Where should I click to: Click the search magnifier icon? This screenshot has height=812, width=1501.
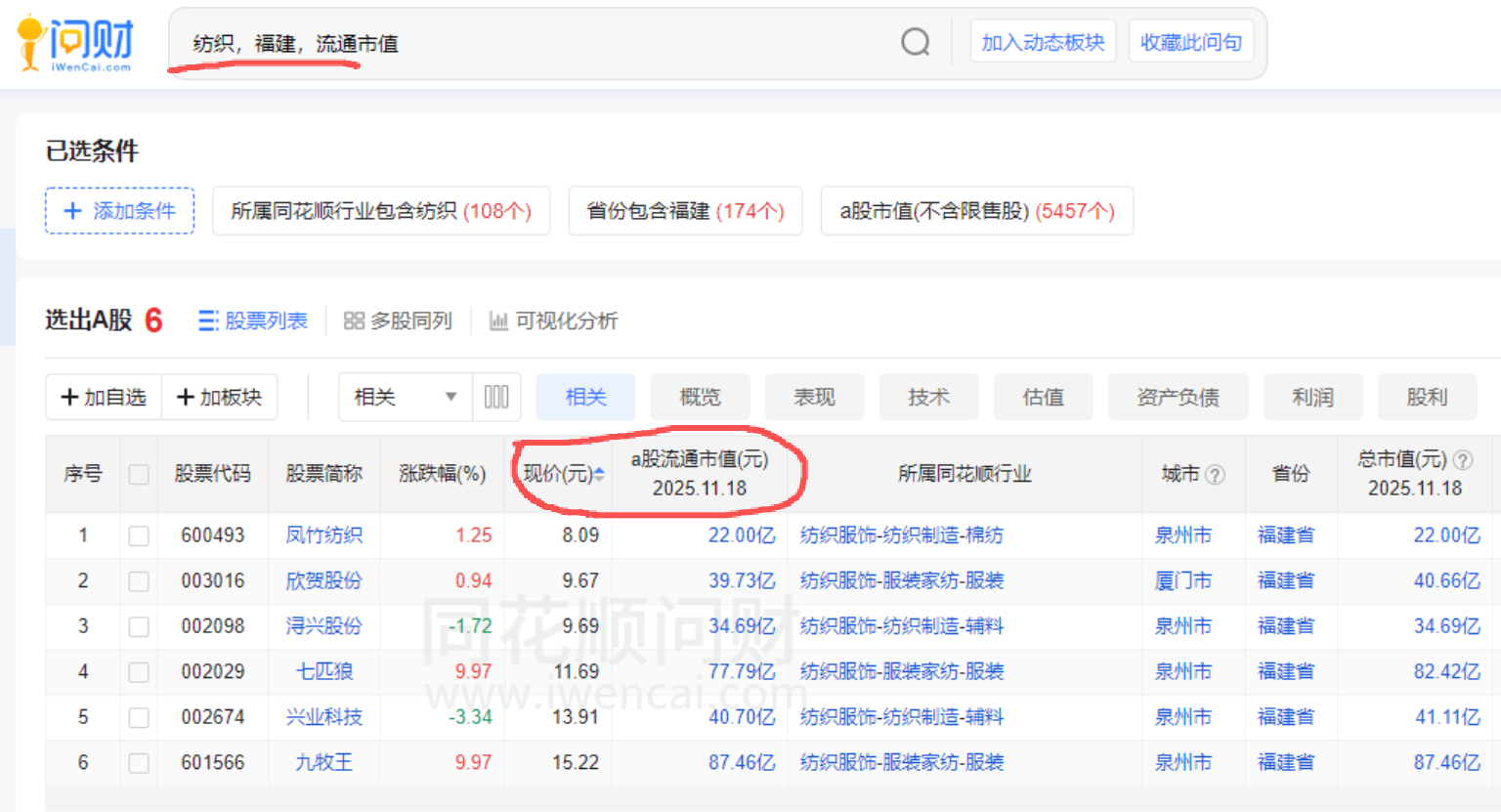(916, 42)
